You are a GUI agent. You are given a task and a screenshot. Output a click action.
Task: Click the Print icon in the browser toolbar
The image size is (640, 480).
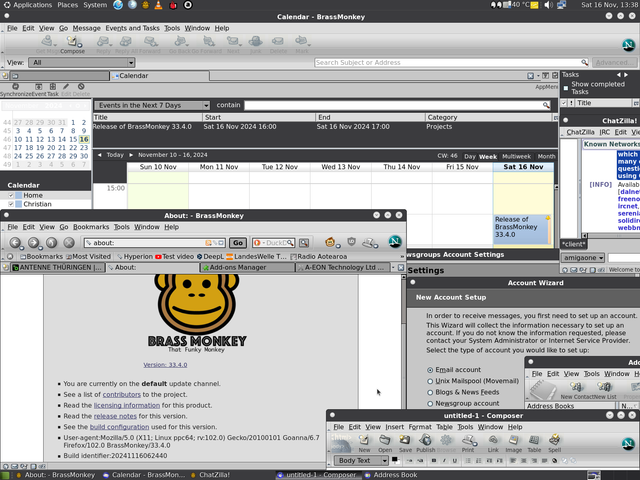[x=370, y=242]
